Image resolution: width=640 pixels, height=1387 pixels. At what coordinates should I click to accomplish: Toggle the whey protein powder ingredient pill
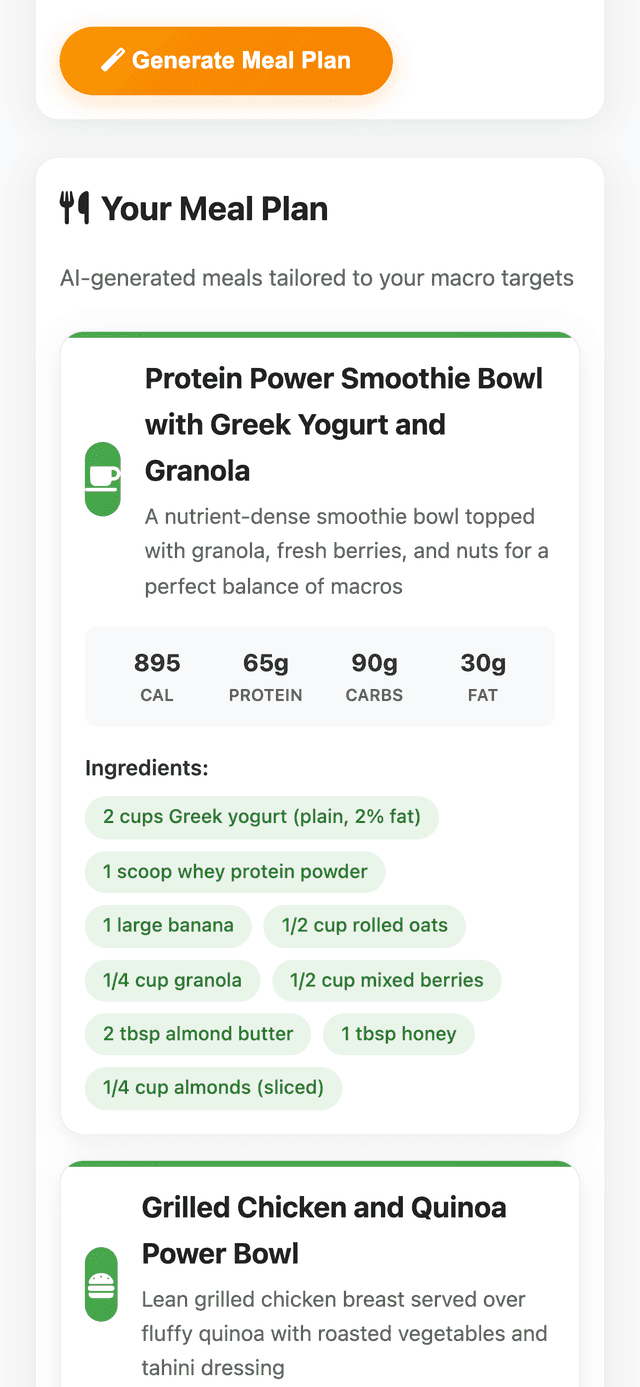pos(234,872)
